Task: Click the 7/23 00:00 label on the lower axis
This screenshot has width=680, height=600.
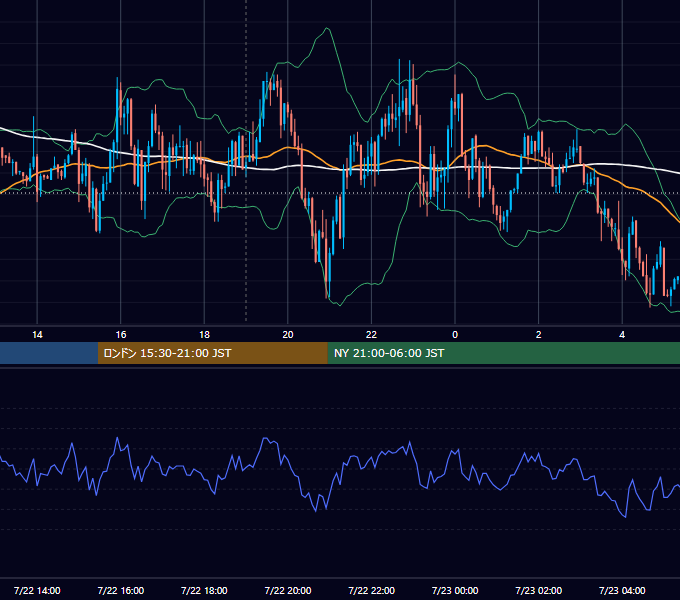Action: click(x=455, y=590)
